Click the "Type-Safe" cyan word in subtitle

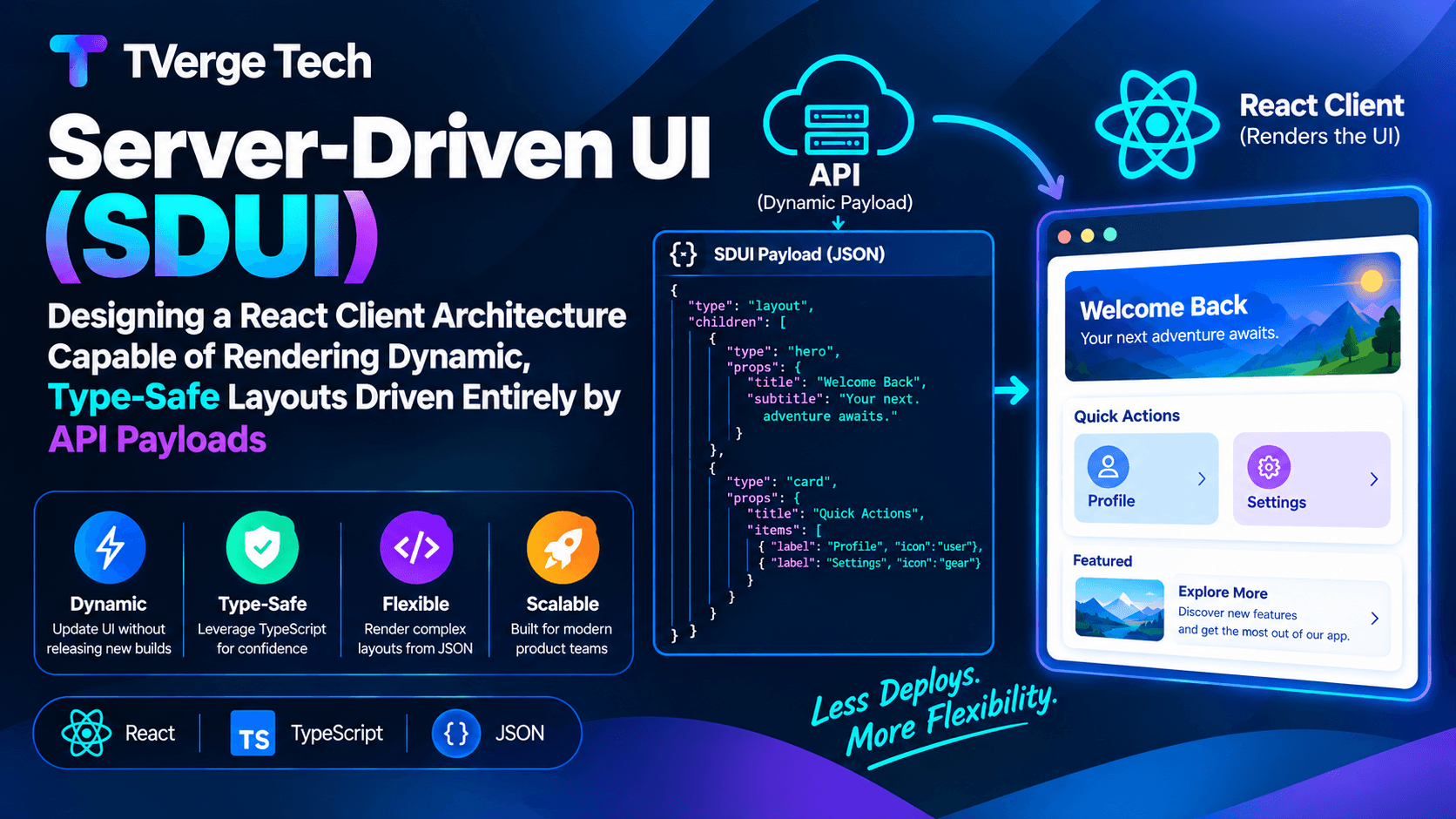[133, 397]
